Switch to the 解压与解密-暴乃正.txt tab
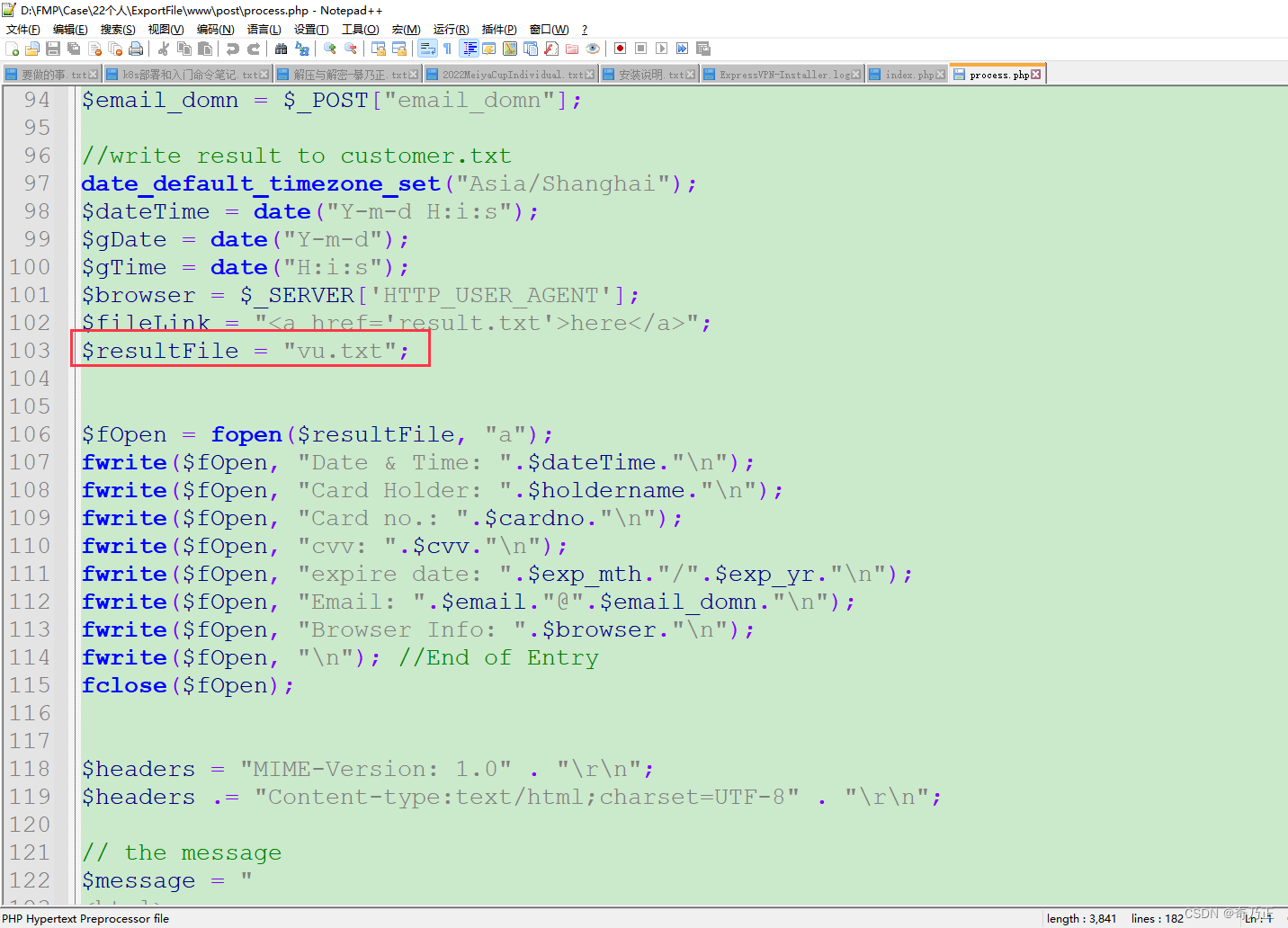1288x928 pixels. click(x=347, y=75)
